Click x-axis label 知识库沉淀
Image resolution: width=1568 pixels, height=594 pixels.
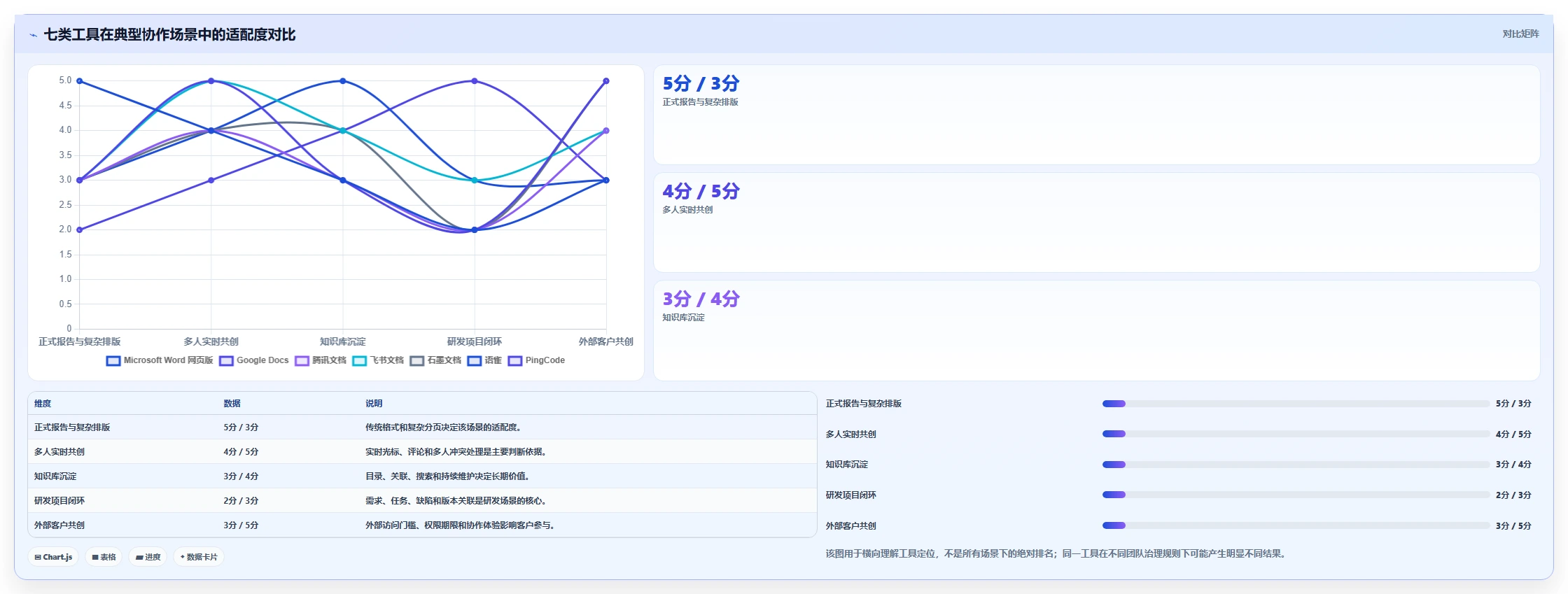coord(343,341)
